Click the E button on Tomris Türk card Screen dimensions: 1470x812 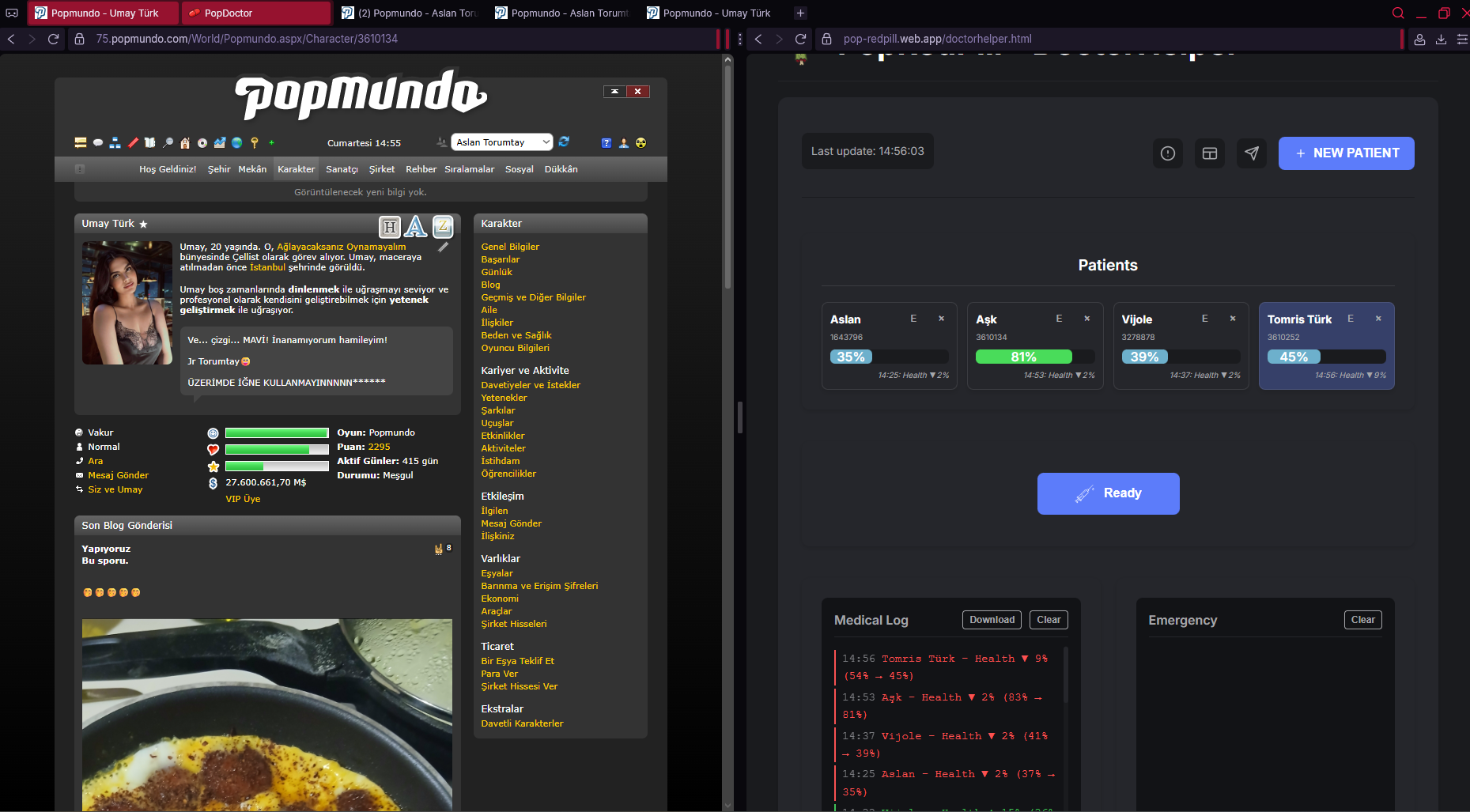tap(1351, 319)
